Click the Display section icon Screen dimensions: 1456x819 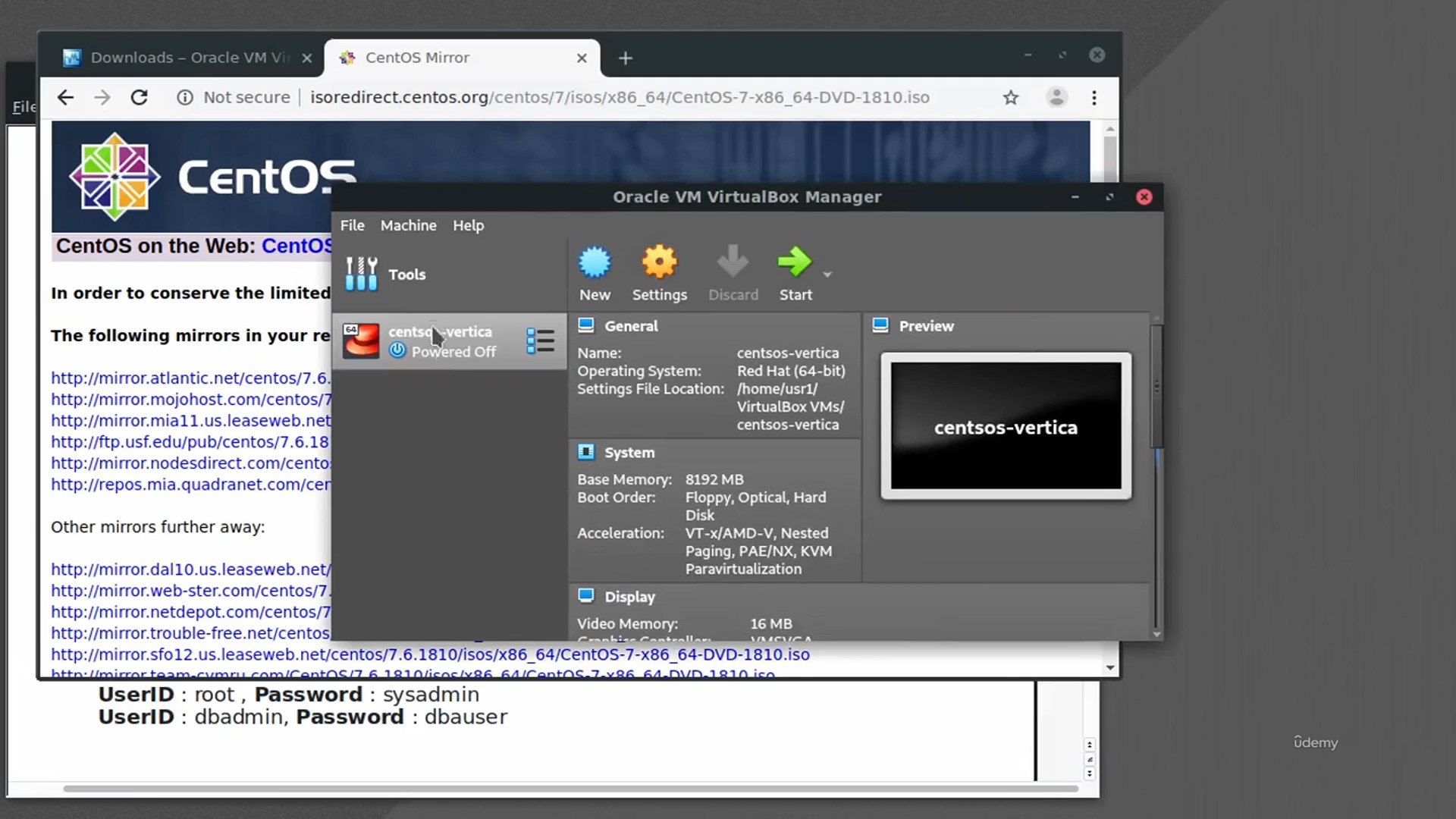(585, 595)
